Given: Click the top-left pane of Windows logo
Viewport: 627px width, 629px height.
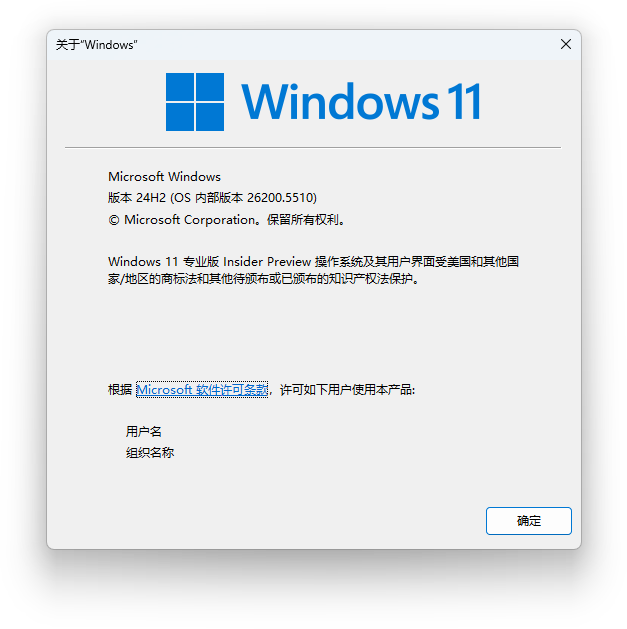Looking at the screenshot, I should [x=180, y=87].
